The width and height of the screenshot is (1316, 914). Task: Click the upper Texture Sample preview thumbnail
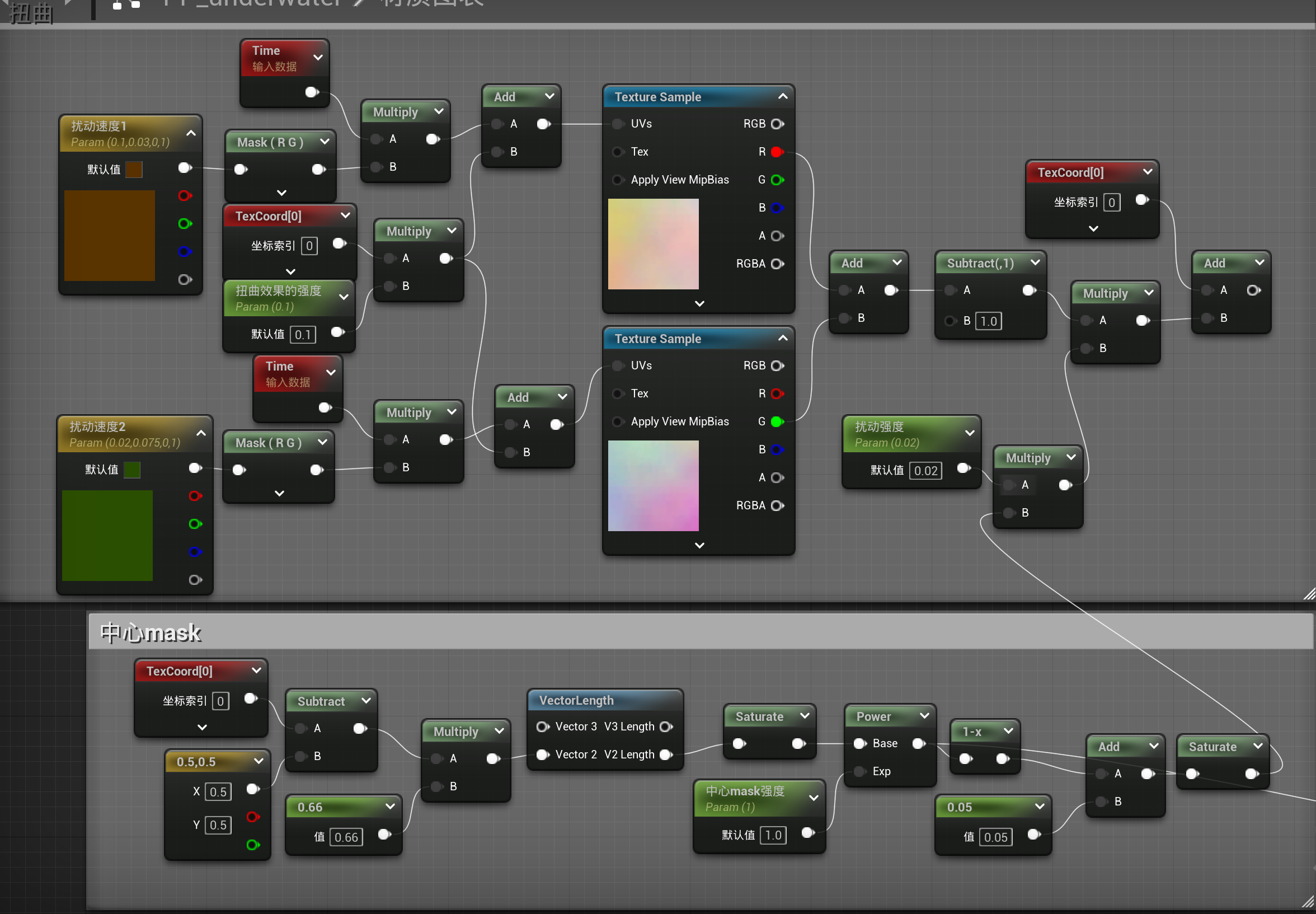653,244
